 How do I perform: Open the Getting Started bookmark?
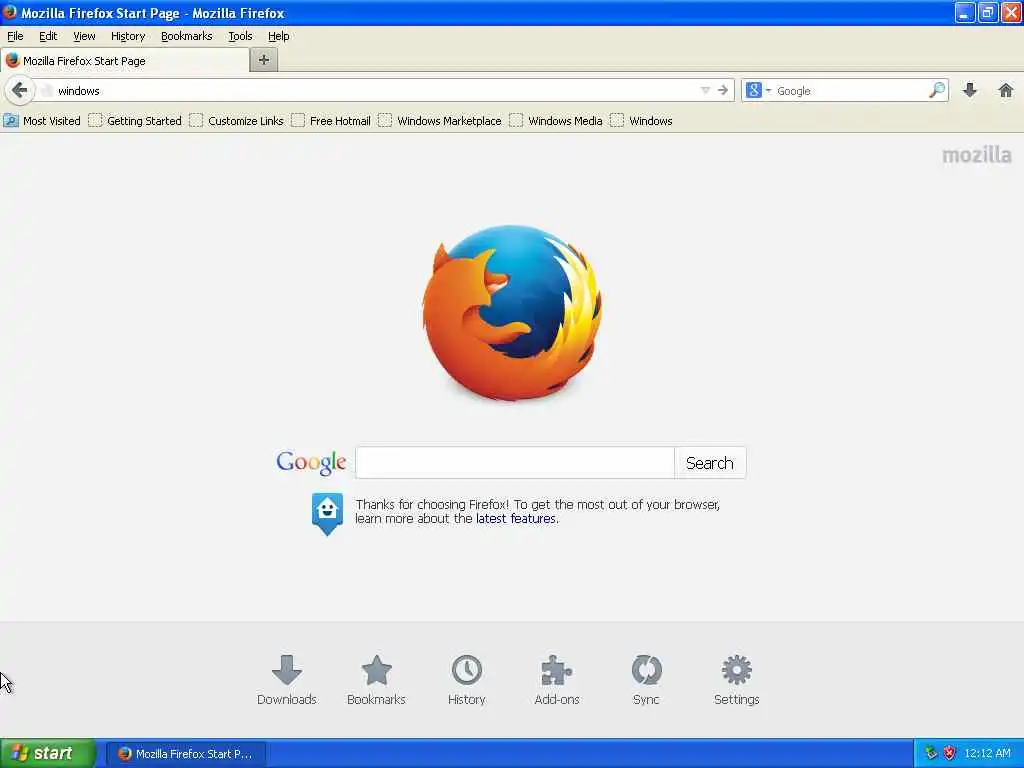[135, 121]
